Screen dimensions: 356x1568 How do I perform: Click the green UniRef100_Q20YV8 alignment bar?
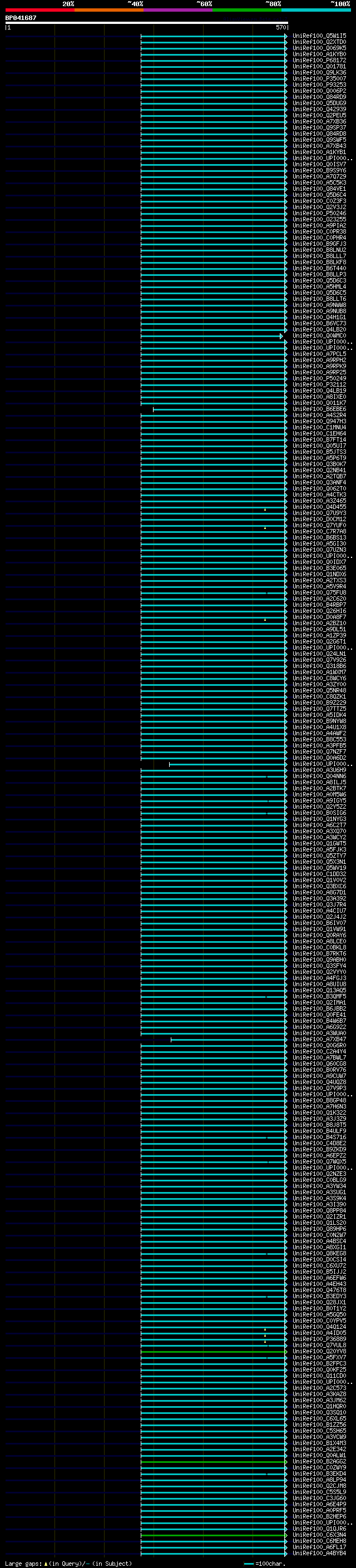214,1352
